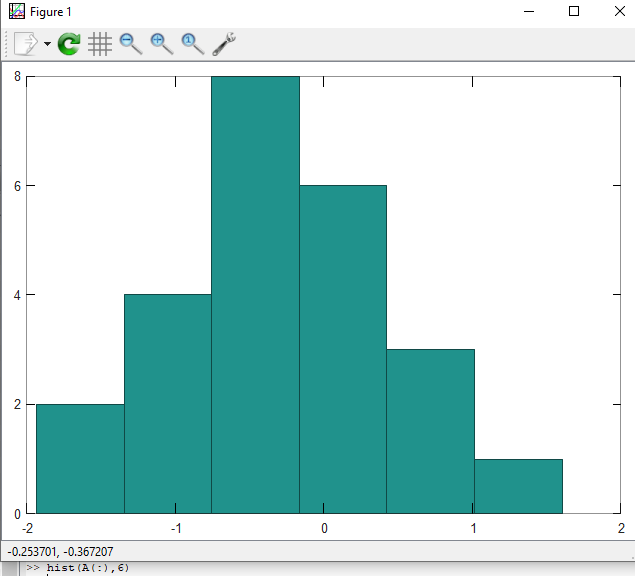Click the toolbar drag handle at left edge

6,44
